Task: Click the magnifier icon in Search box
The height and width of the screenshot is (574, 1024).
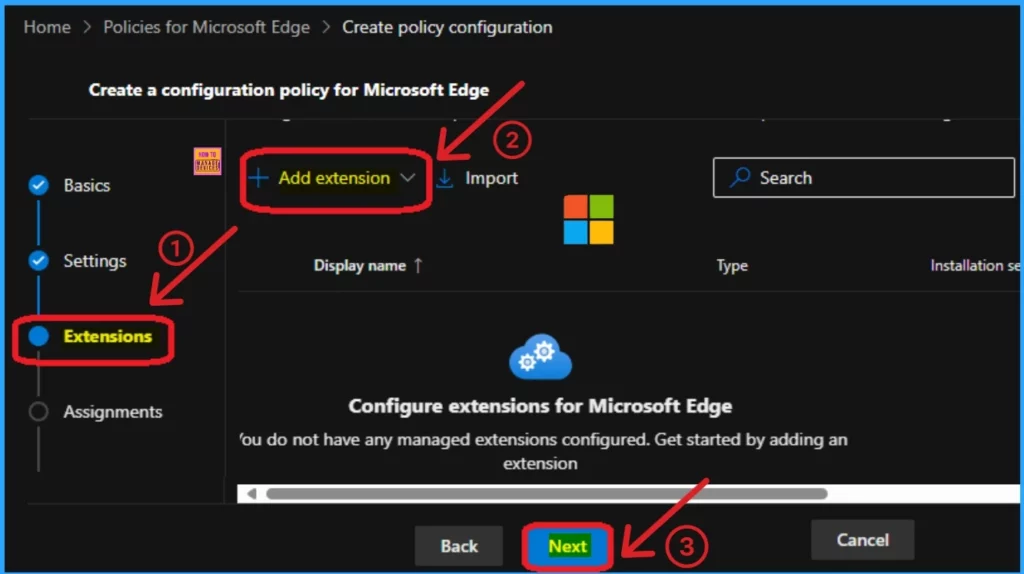Action: (740, 177)
